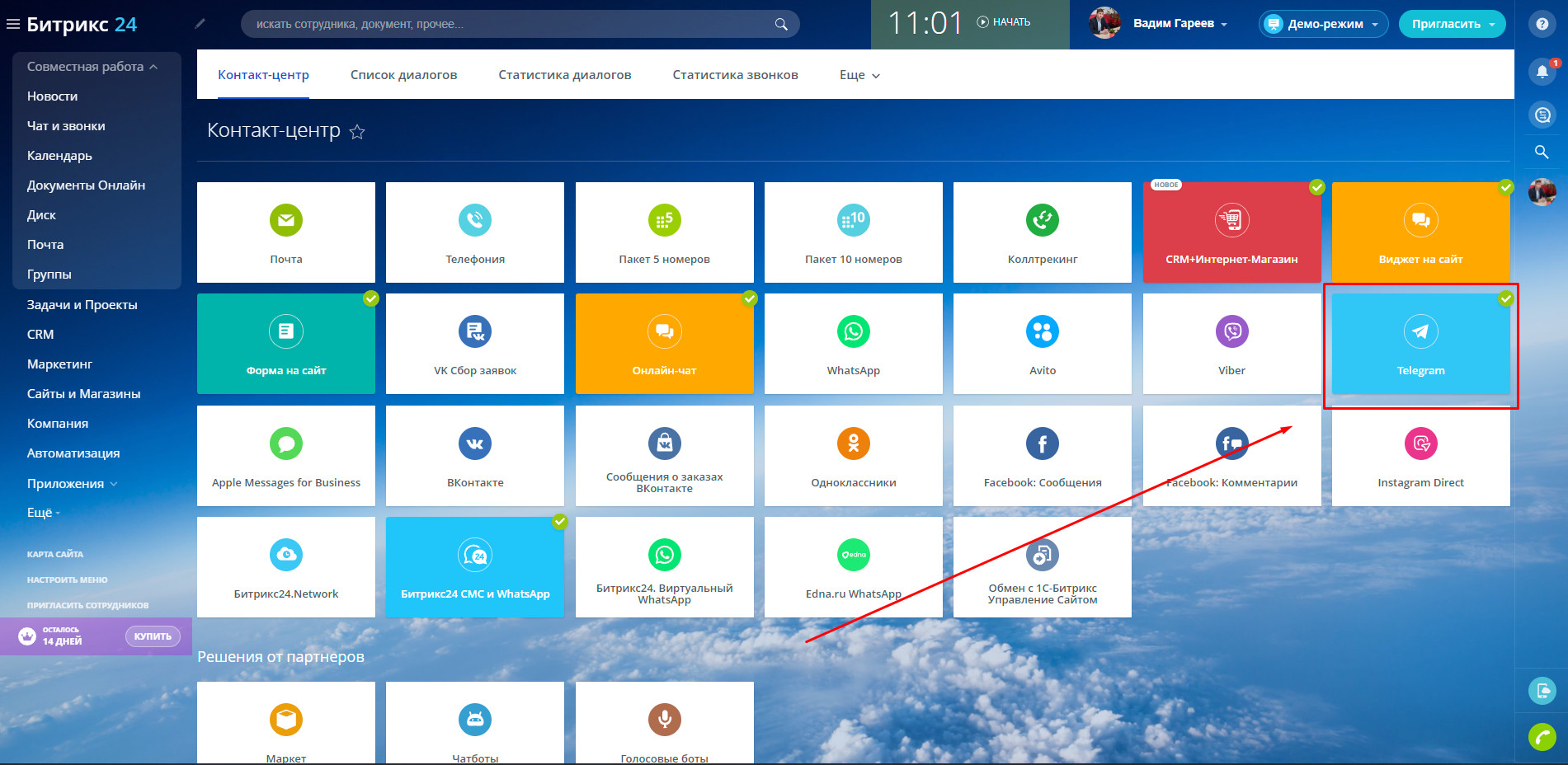Viewport: 1568px width, 765px height.
Task: Click the Настроить меню link
Action: 68,580
